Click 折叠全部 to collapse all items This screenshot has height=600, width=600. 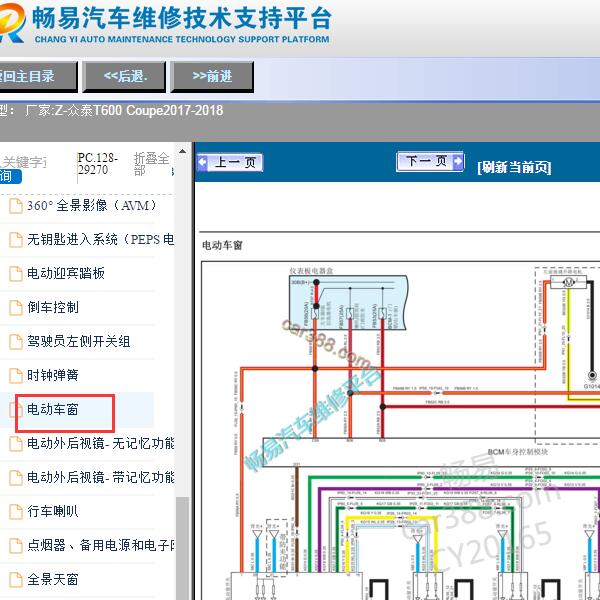coord(151,163)
